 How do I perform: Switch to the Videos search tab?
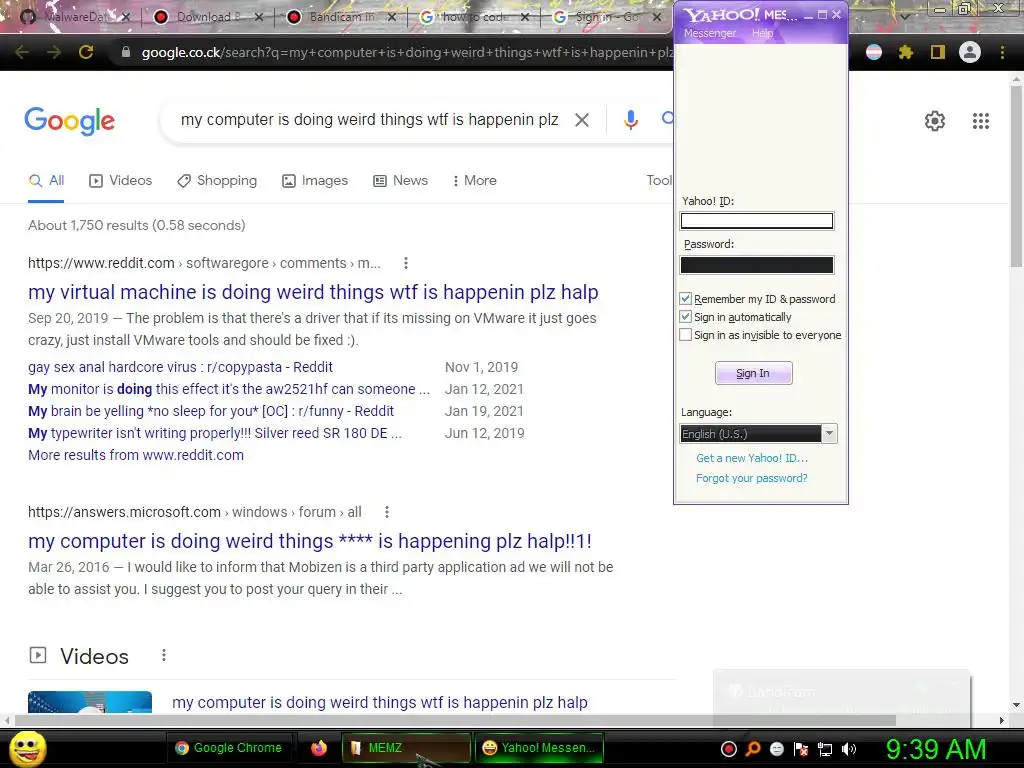tap(121, 180)
